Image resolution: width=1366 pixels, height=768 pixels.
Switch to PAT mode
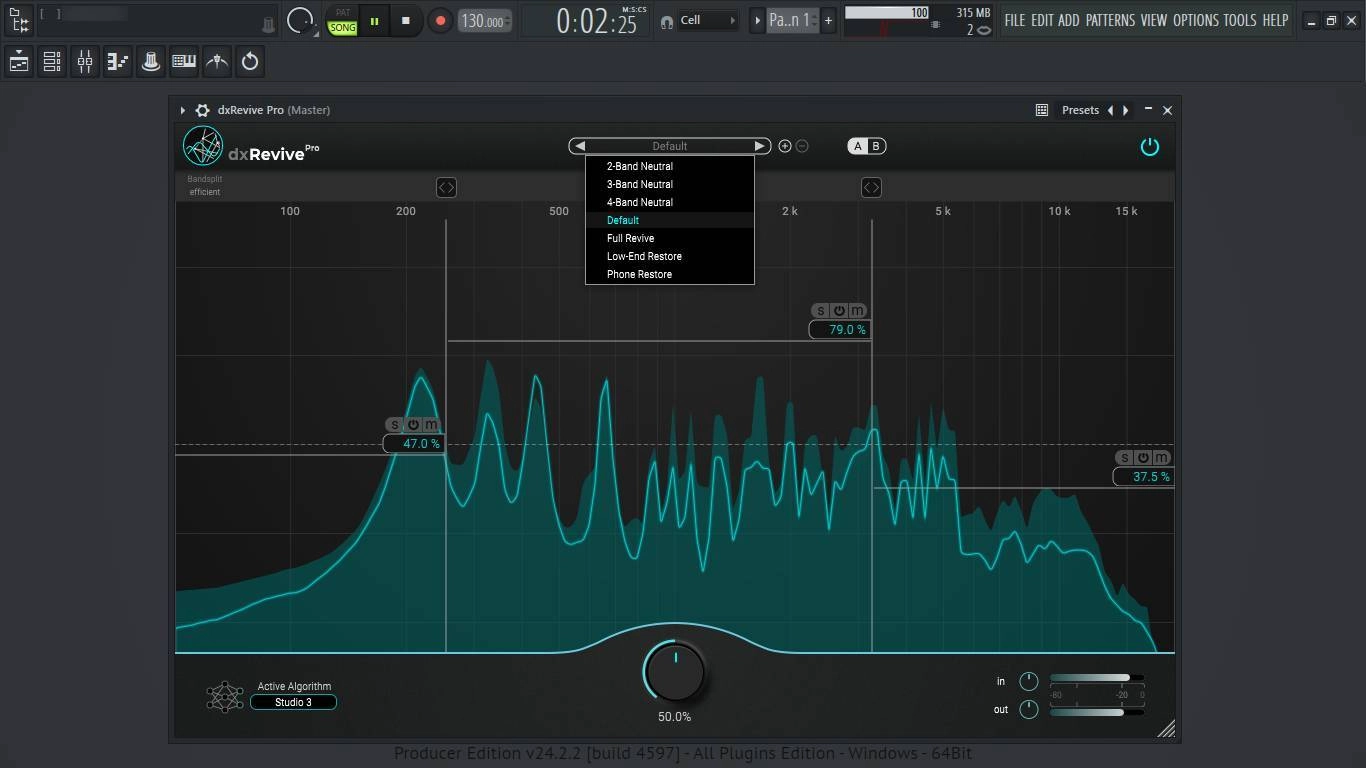point(343,13)
